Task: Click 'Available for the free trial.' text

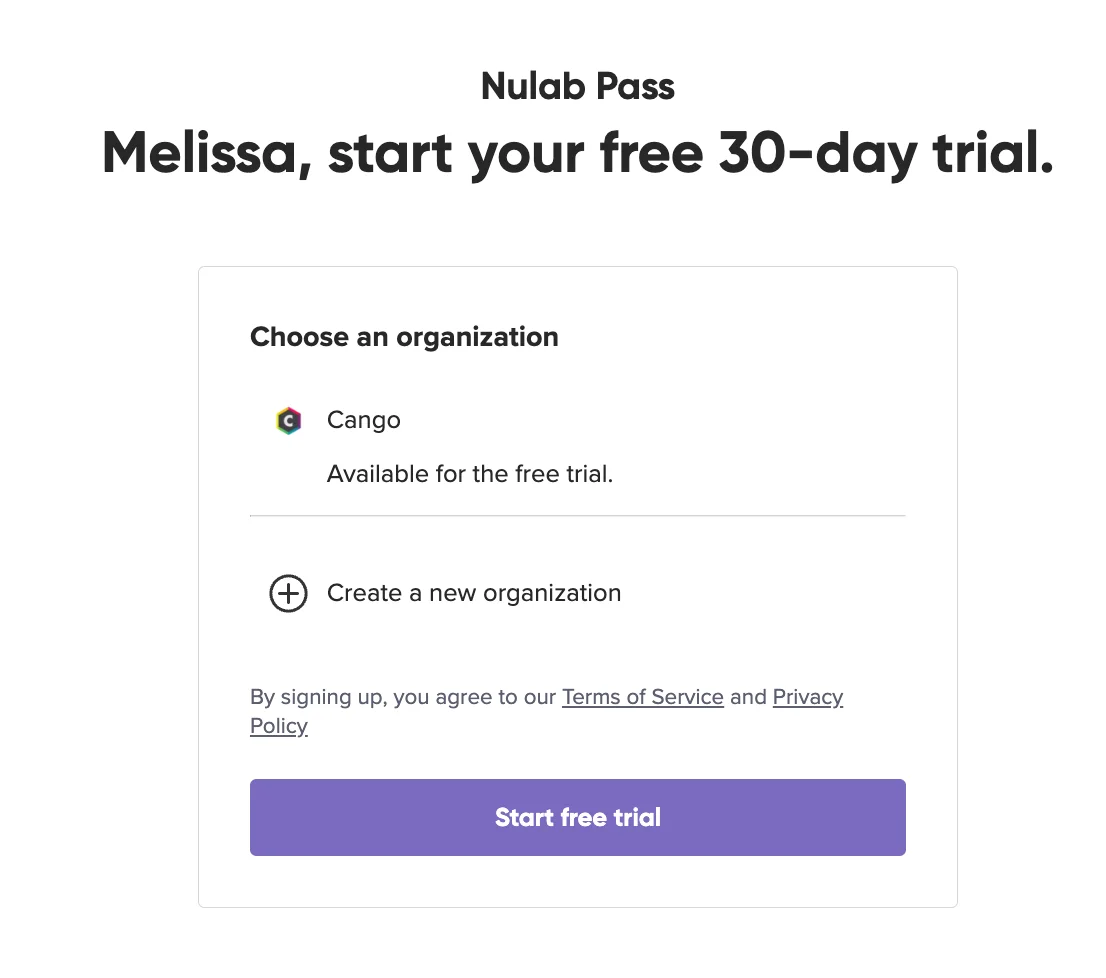Action: (470, 474)
